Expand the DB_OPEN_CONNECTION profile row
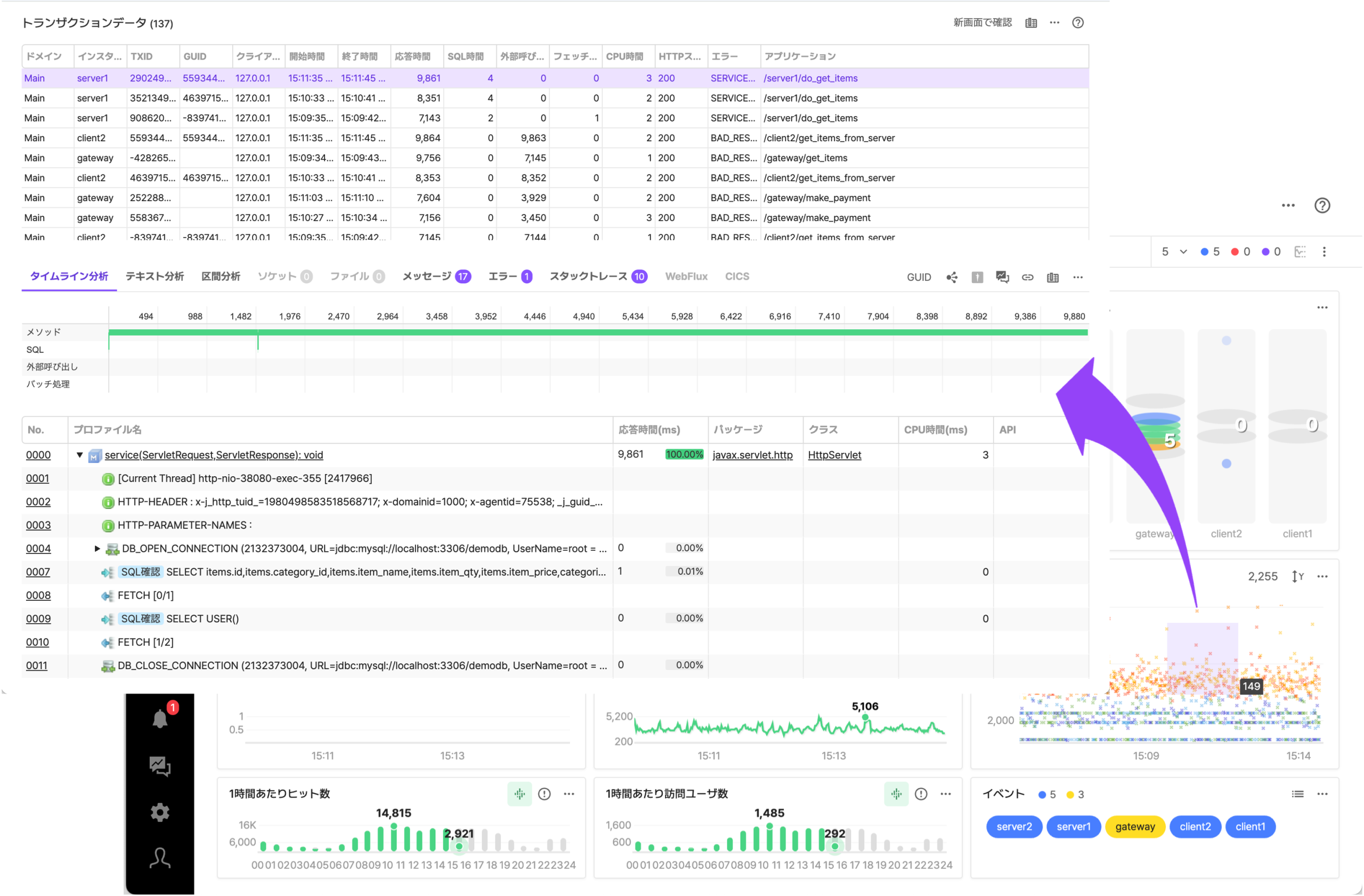 point(97,549)
